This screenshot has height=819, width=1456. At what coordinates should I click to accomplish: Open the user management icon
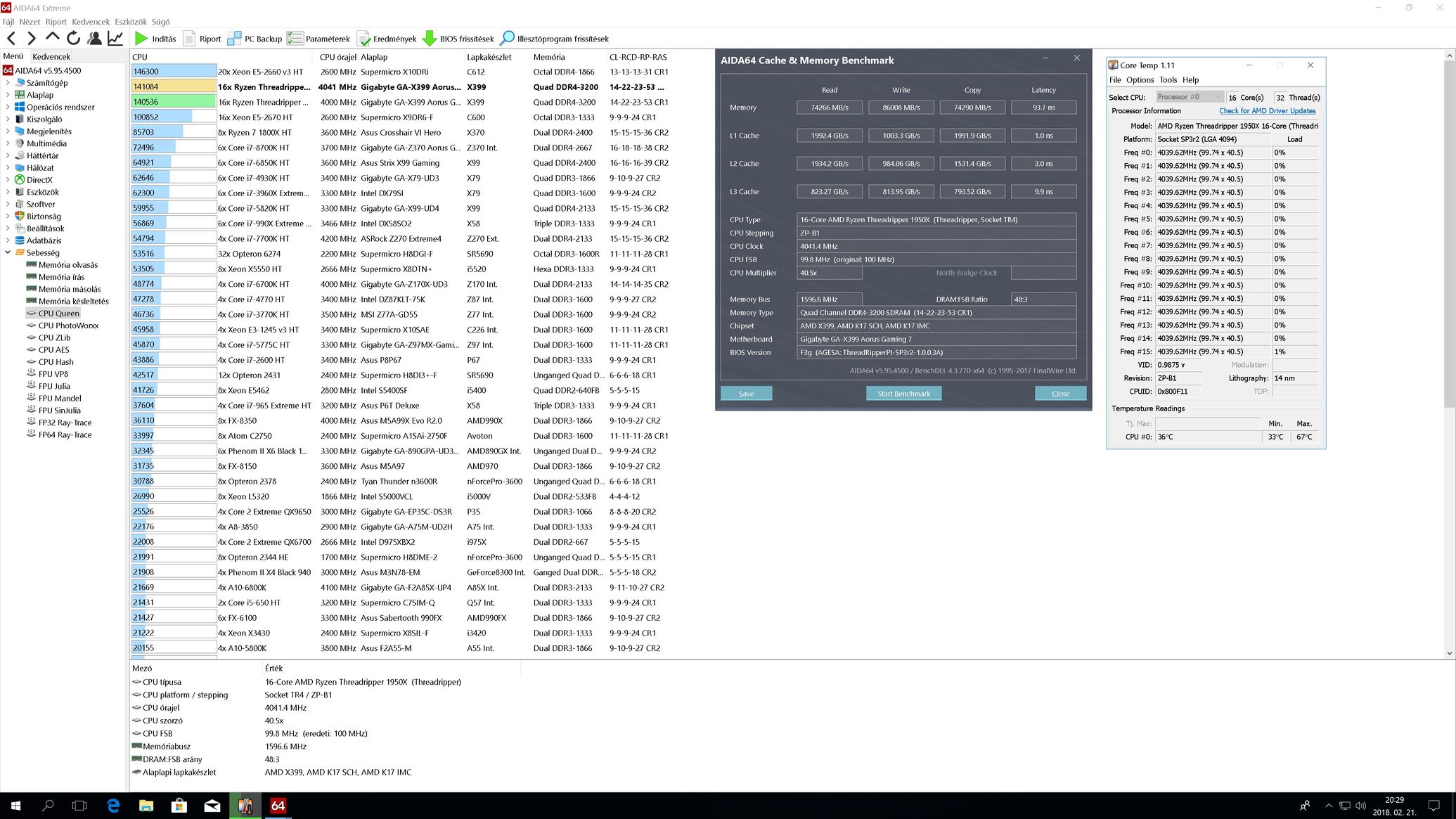coord(94,39)
